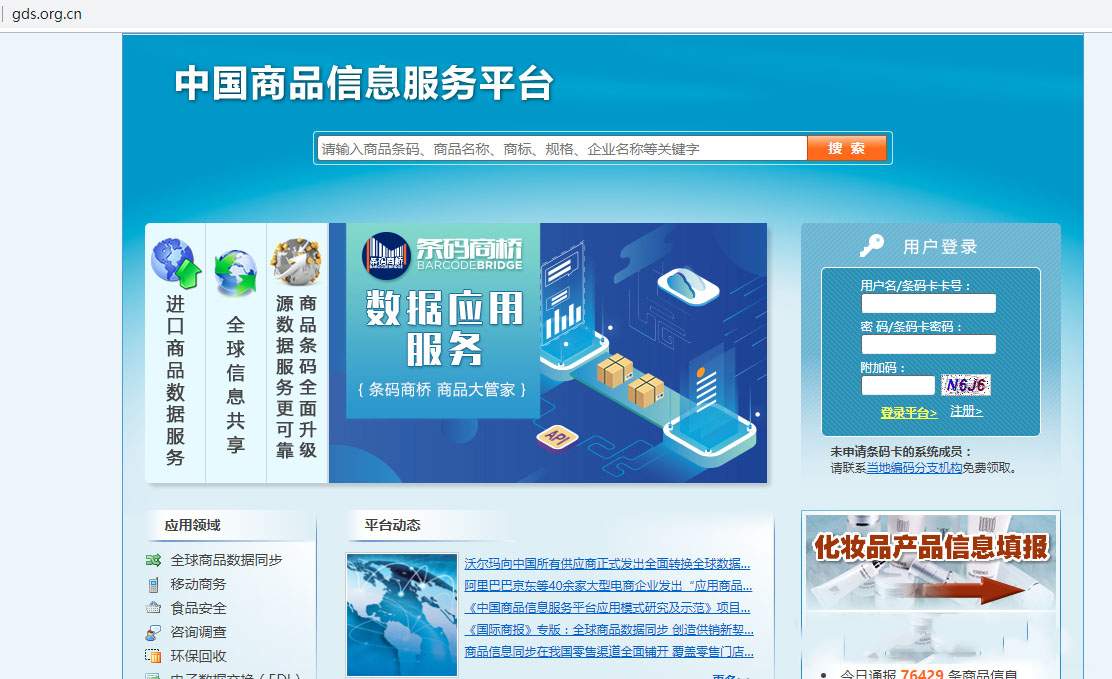
Task: Click the Barcode Bridge logo on banner
Action: pos(385,256)
